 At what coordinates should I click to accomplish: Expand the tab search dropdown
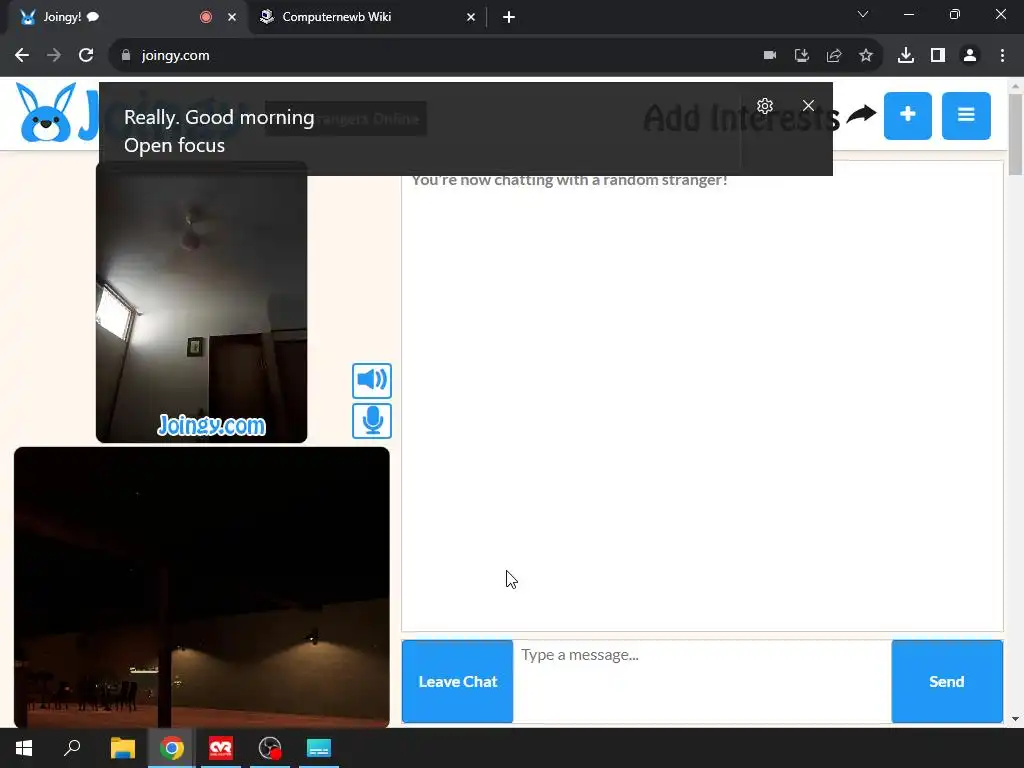point(863,14)
